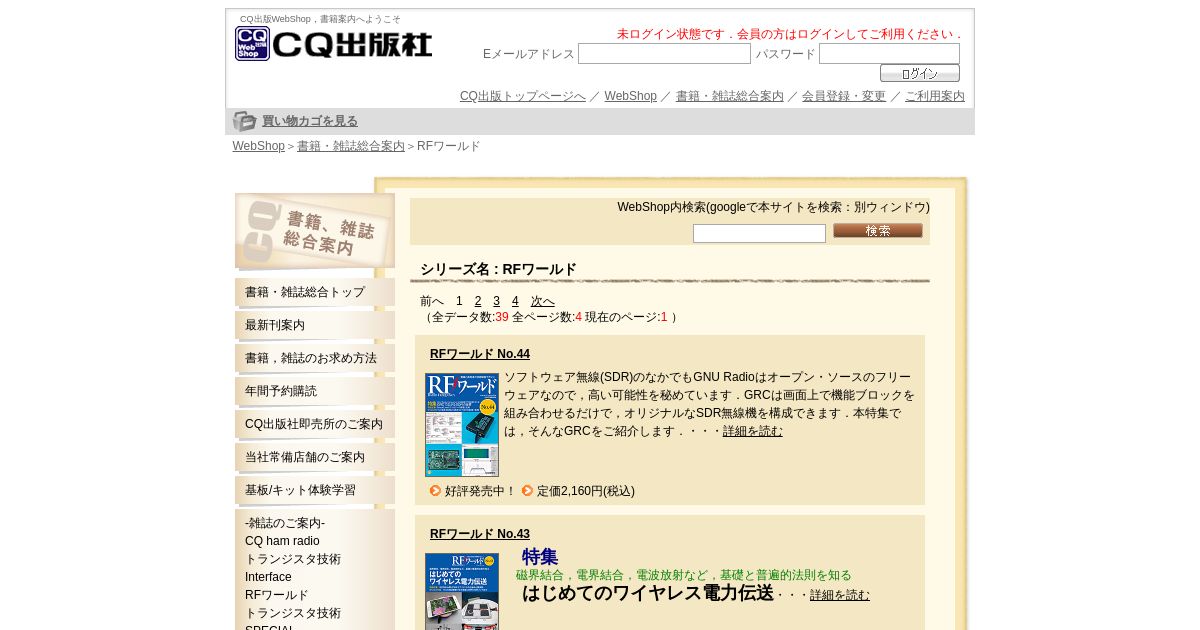
Task: Open RFワールド No.43 cover thumbnail
Action: coord(462,591)
